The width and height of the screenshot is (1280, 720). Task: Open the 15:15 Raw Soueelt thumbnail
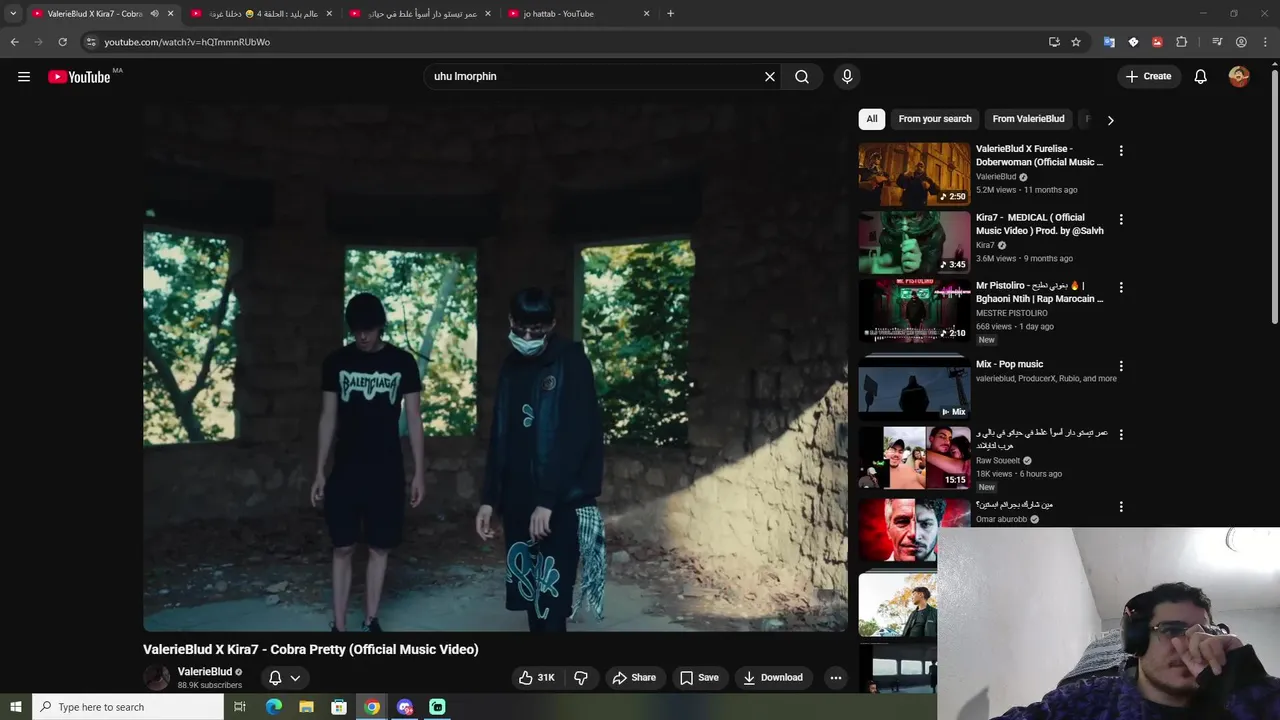coord(914,457)
